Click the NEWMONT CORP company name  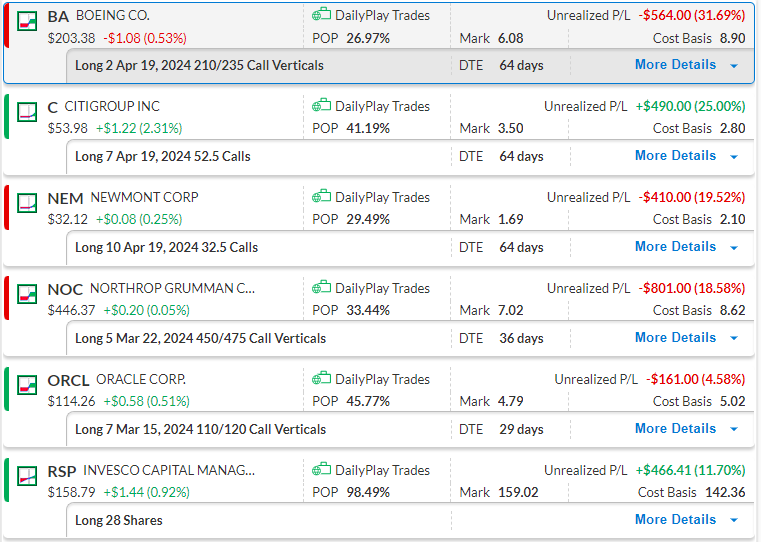[x=145, y=197]
